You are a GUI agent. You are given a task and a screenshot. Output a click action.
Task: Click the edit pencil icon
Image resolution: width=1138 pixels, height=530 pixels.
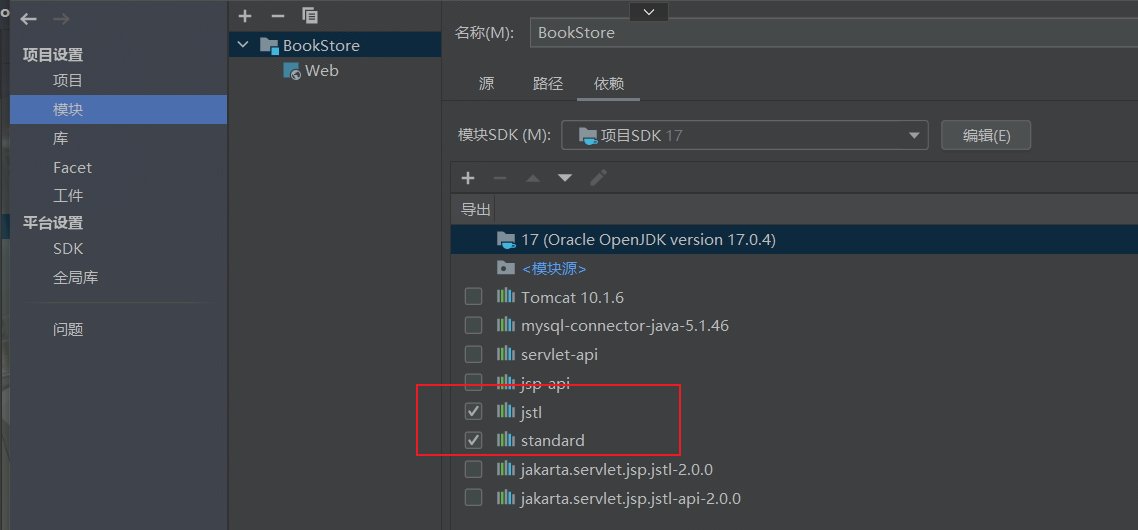pos(598,178)
